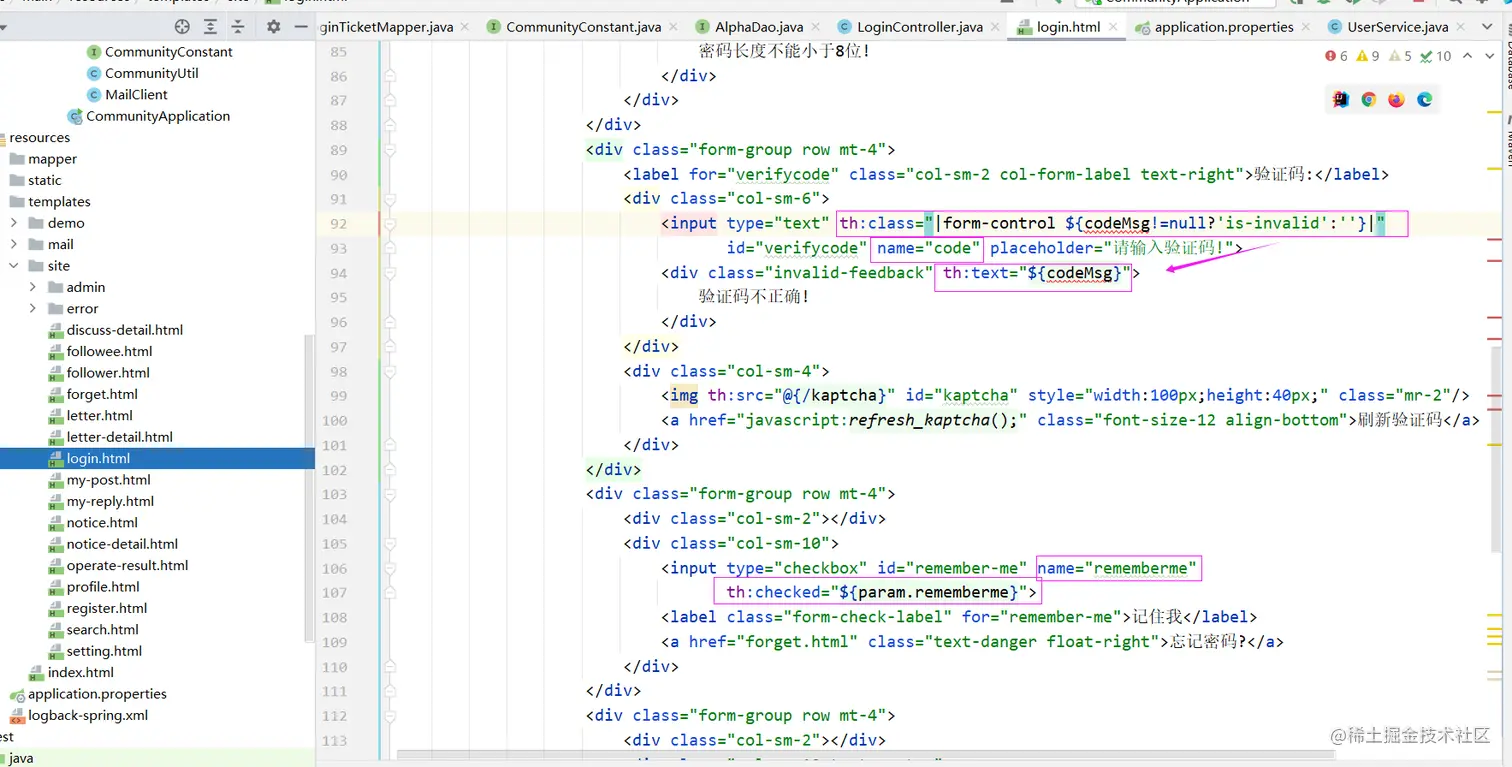Click the red errors count indicator
The width and height of the screenshot is (1512, 767).
[x=1337, y=56]
